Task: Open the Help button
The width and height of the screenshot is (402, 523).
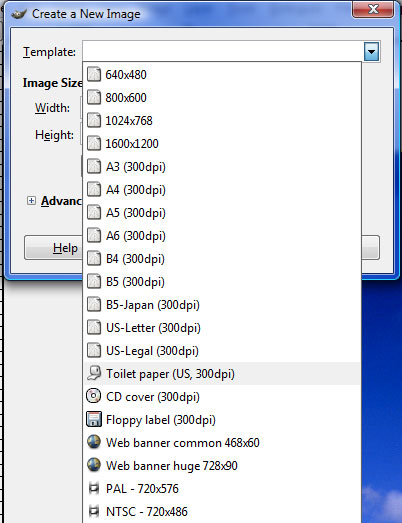Action: pyautogui.click(x=53, y=248)
